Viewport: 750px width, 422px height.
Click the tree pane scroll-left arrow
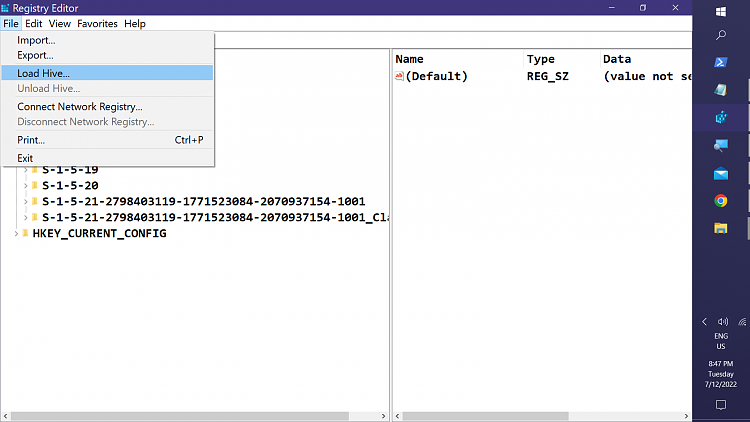(5, 416)
